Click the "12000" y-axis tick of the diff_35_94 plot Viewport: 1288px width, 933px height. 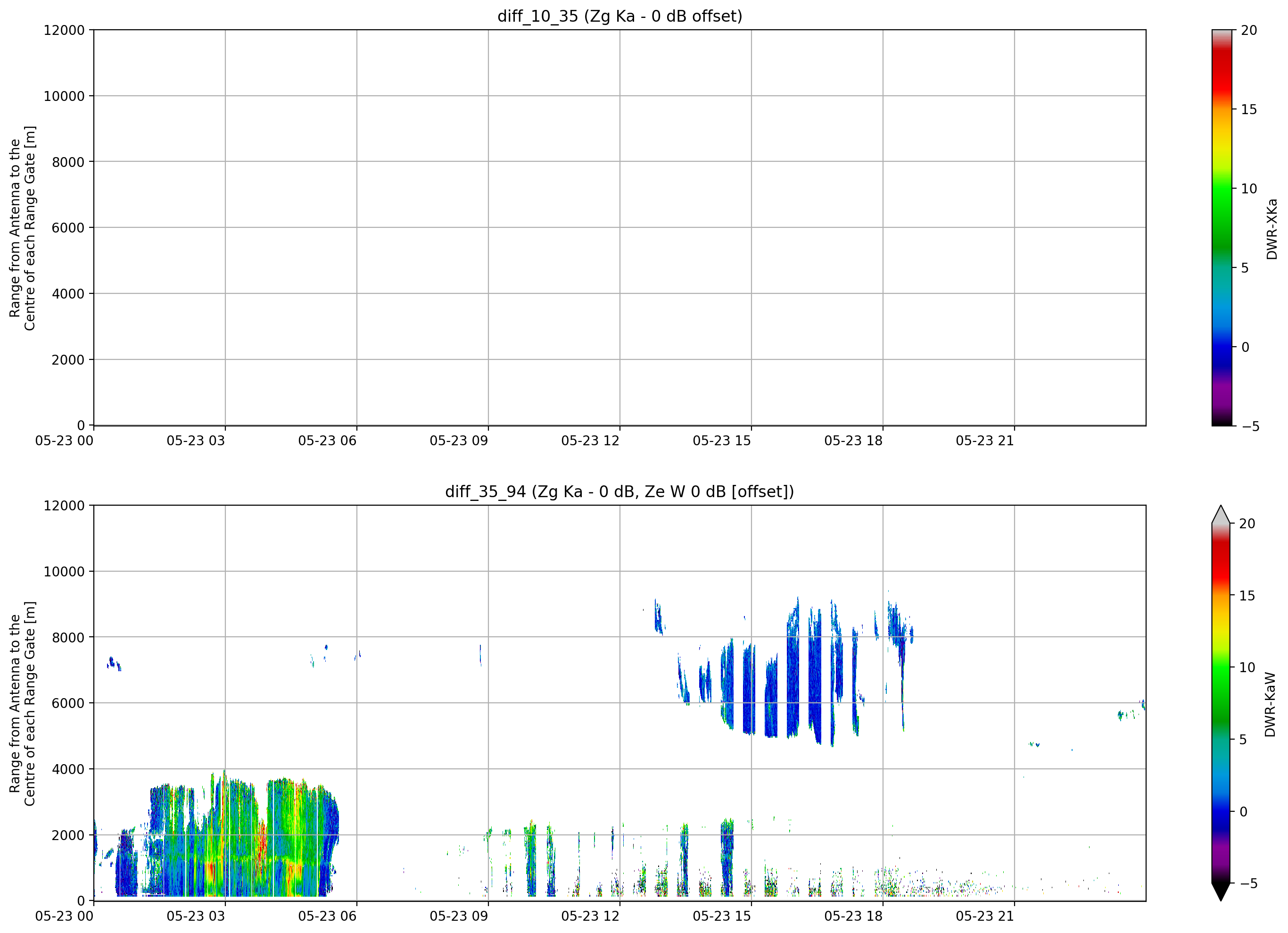pos(64,506)
